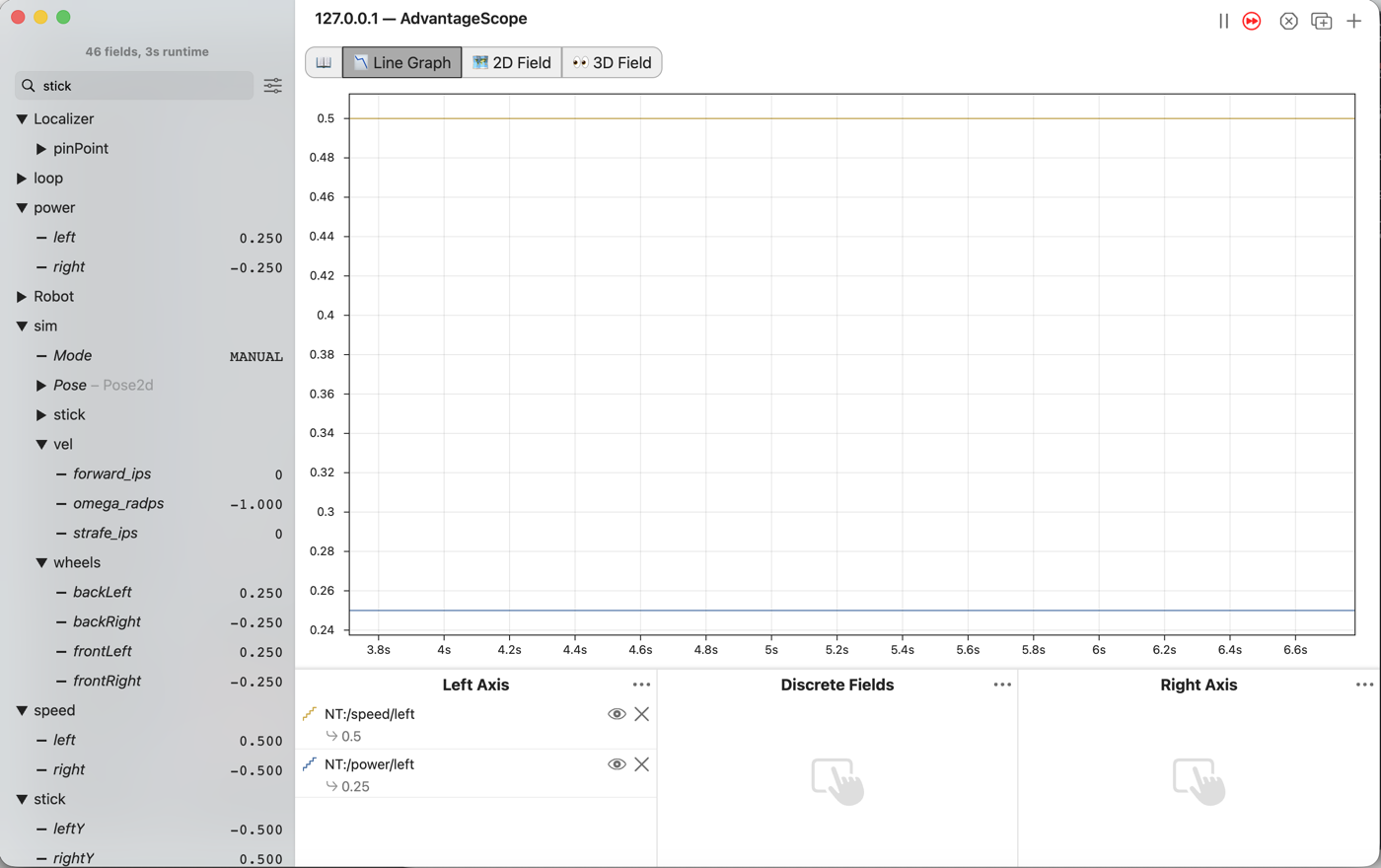This screenshot has width=1381, height=868.
Task: Remove NT:/speed/left from Left Axis
Action: pyautogui.click(x=642, y=714)
